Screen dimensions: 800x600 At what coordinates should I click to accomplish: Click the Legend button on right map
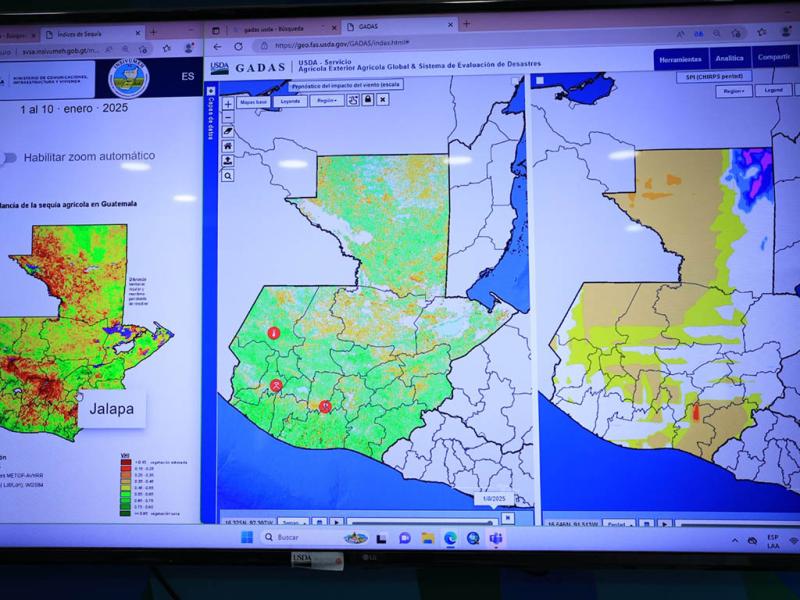coord(774,90)
